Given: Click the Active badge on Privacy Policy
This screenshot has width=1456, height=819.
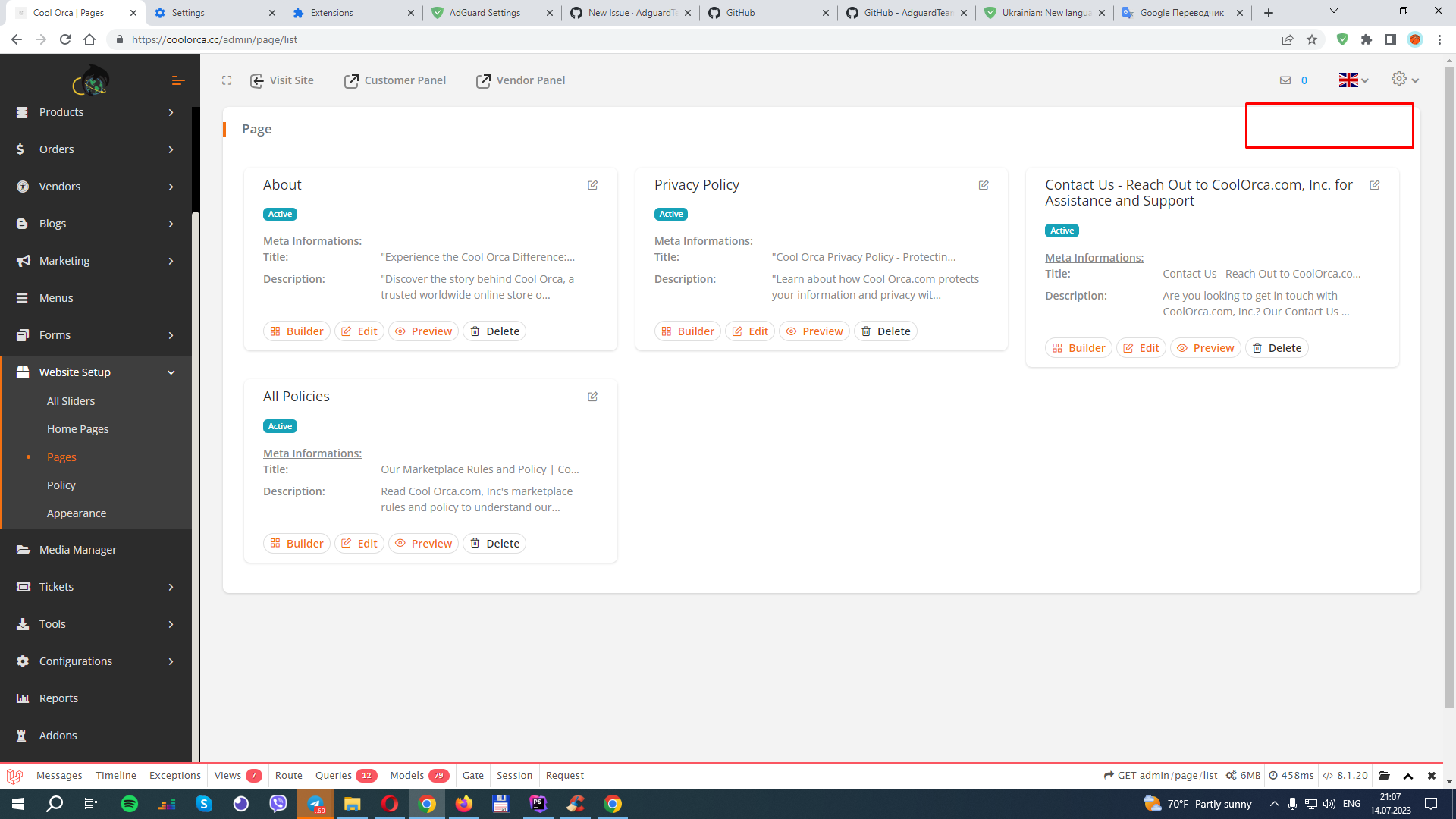Looking at the screenshot, I should tap(670, 214).
